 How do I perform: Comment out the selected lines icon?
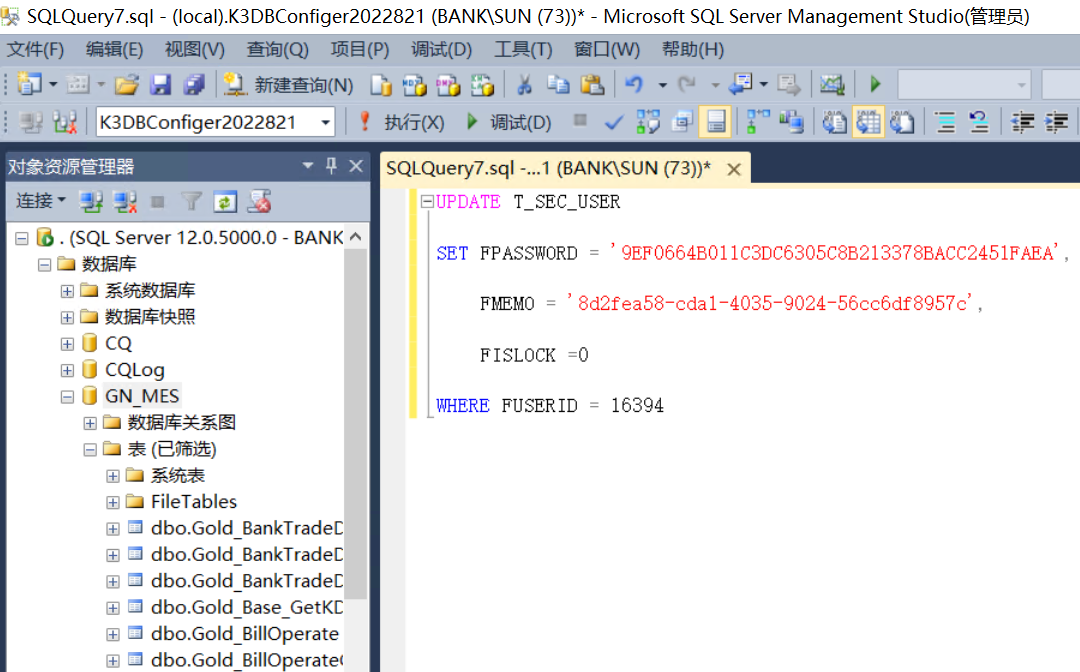946,122
